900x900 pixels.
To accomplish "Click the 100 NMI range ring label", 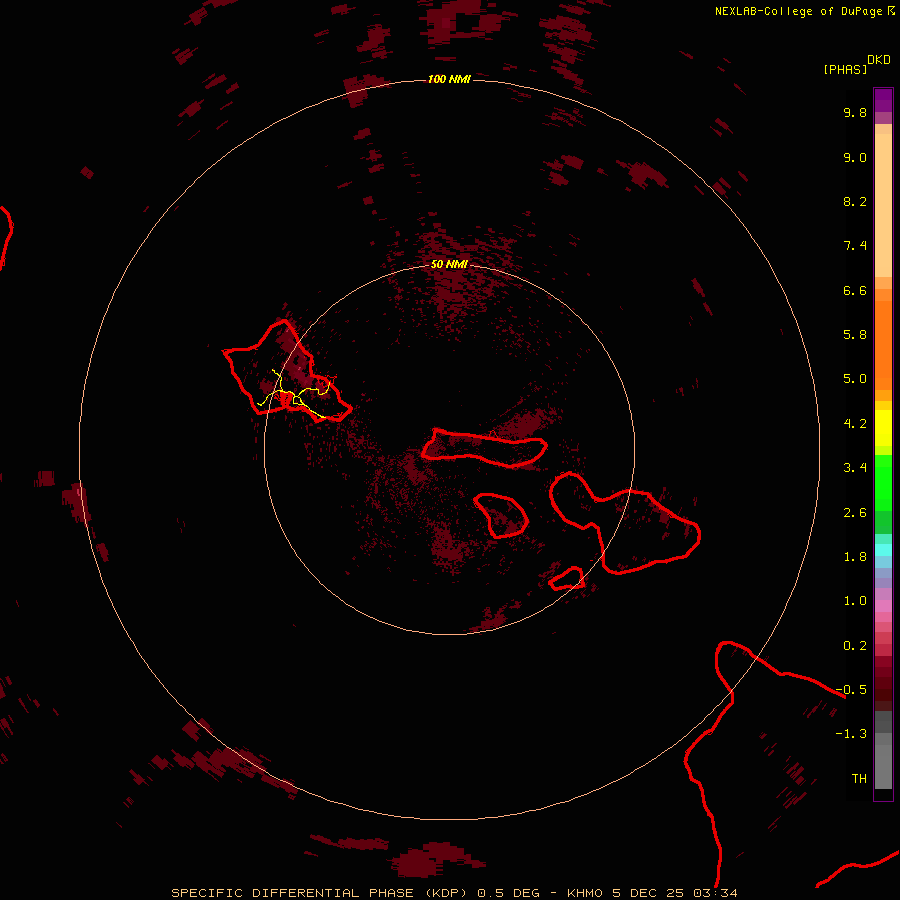I will 449,79.
